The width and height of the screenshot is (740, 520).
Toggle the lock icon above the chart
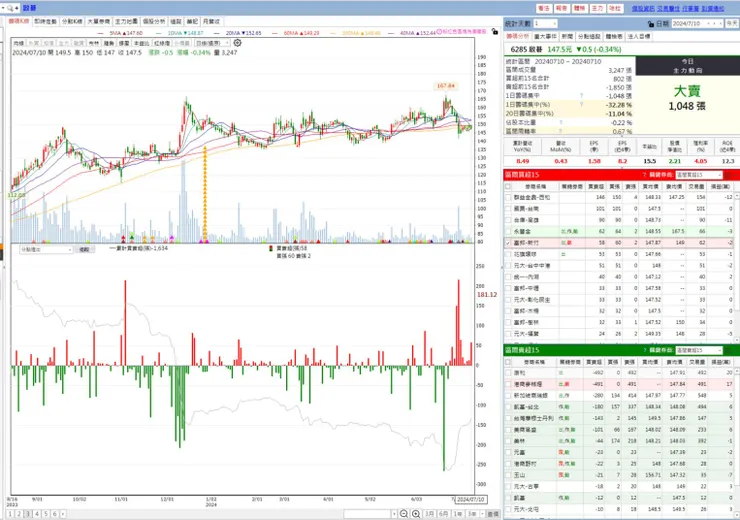coord(495,32)
